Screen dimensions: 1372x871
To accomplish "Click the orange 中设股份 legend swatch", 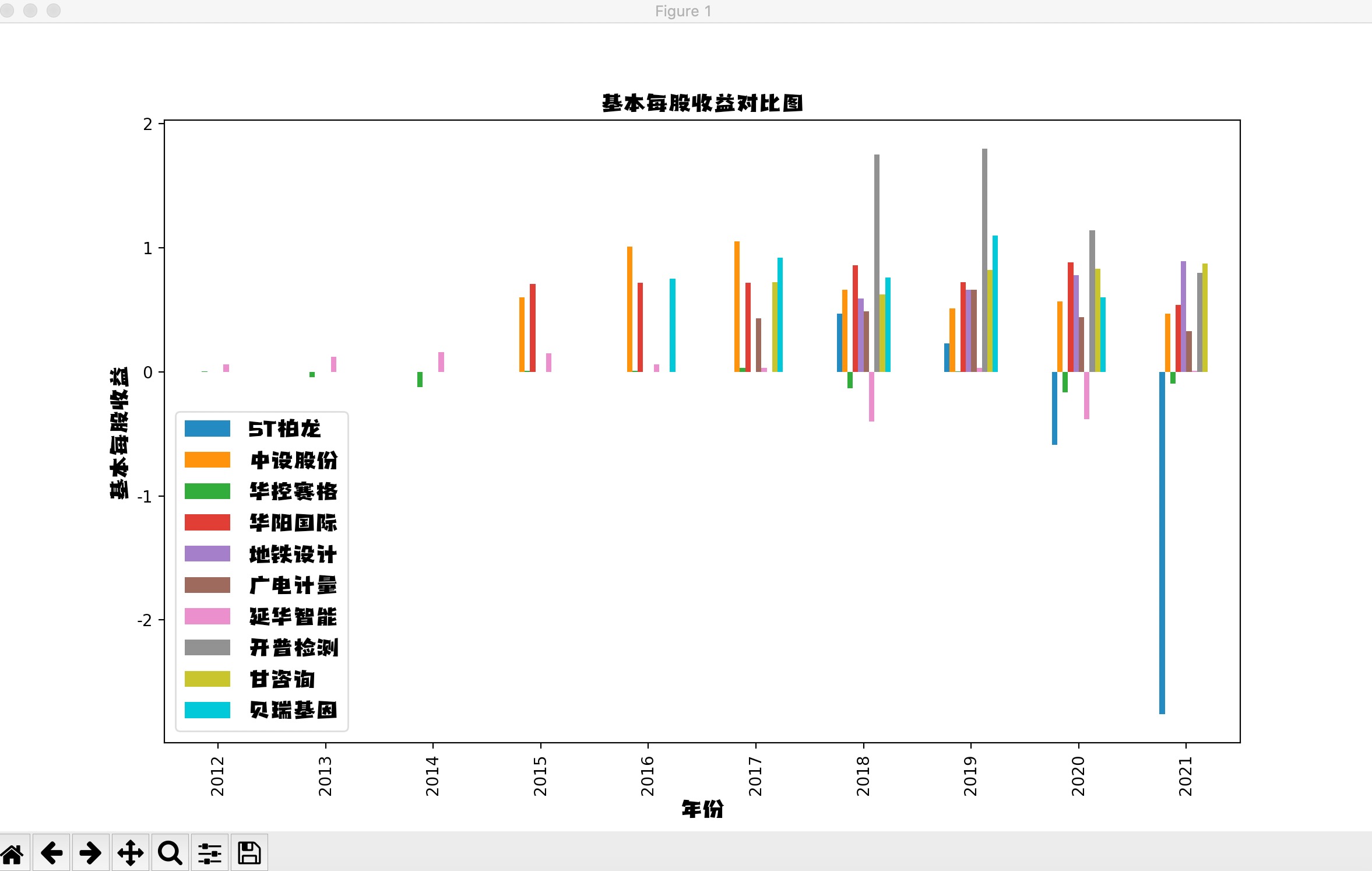I will [x=207, y=460].
